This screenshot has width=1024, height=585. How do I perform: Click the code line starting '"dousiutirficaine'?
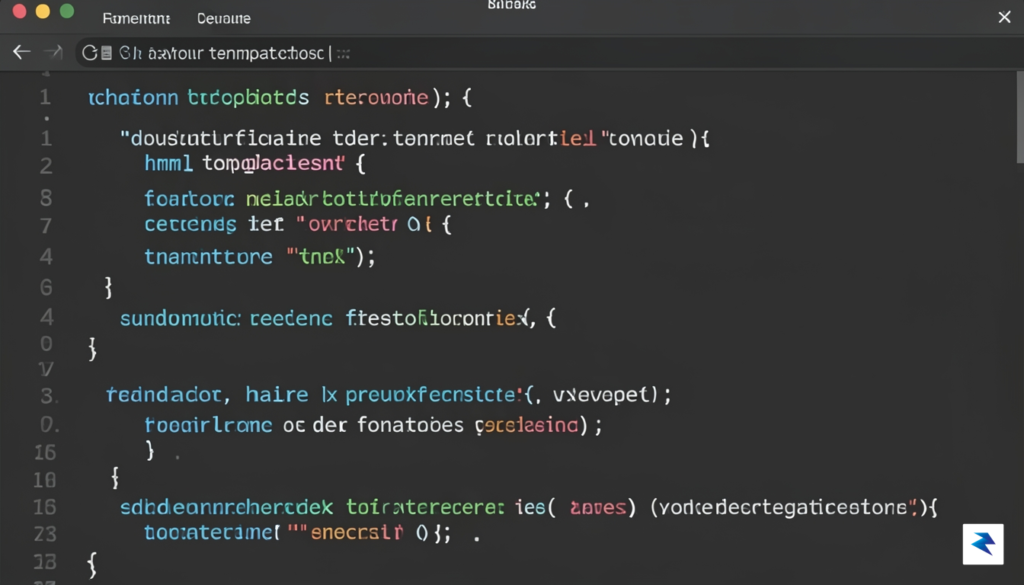pyautogui.click(x=415, y=138)
